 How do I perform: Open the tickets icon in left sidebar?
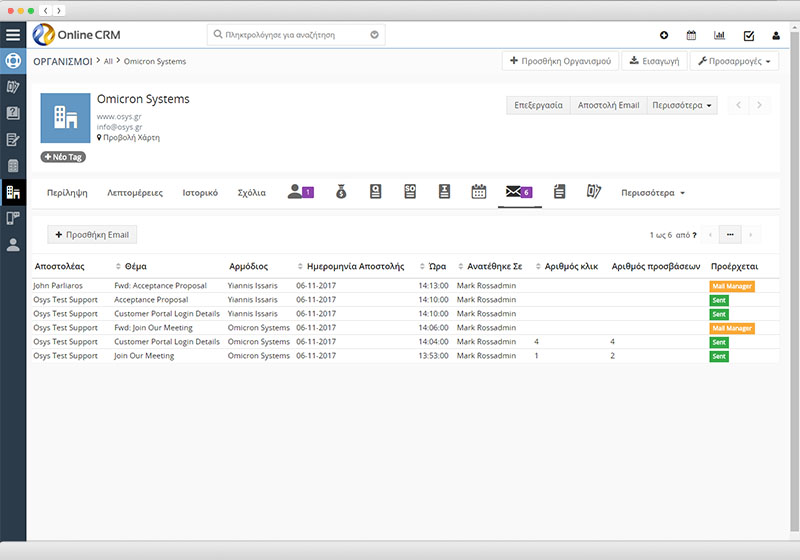pyautogui.click(x=13, y=87)
